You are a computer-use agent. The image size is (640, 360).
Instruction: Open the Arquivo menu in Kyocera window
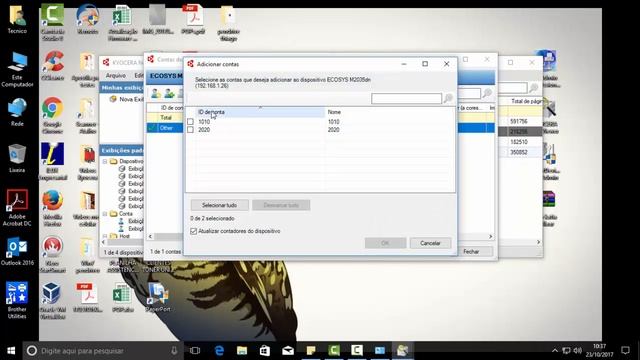(x=116, y=76)
